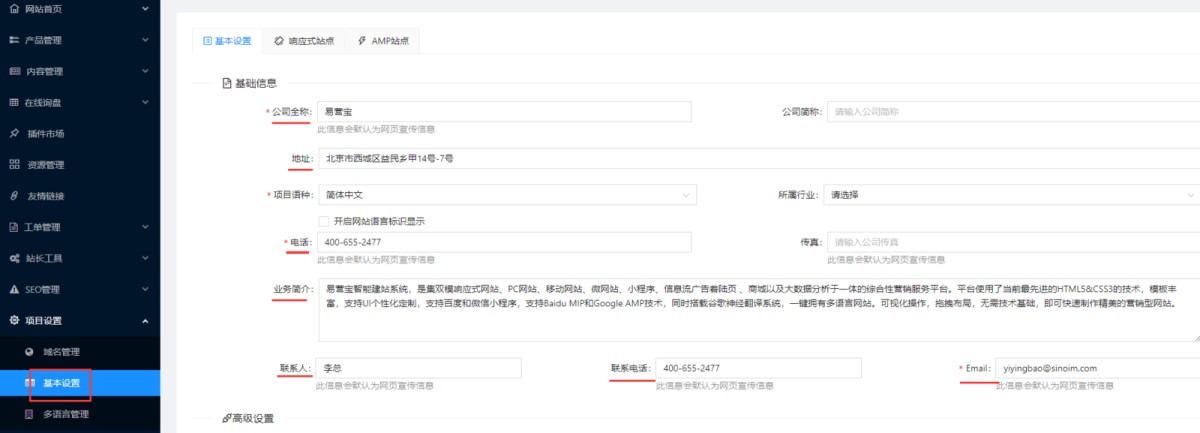Image resolution: width=1200 pixels, height=433 pixels.
Task: Click the 公司全称 input field
Action: [x=504, y=112]
